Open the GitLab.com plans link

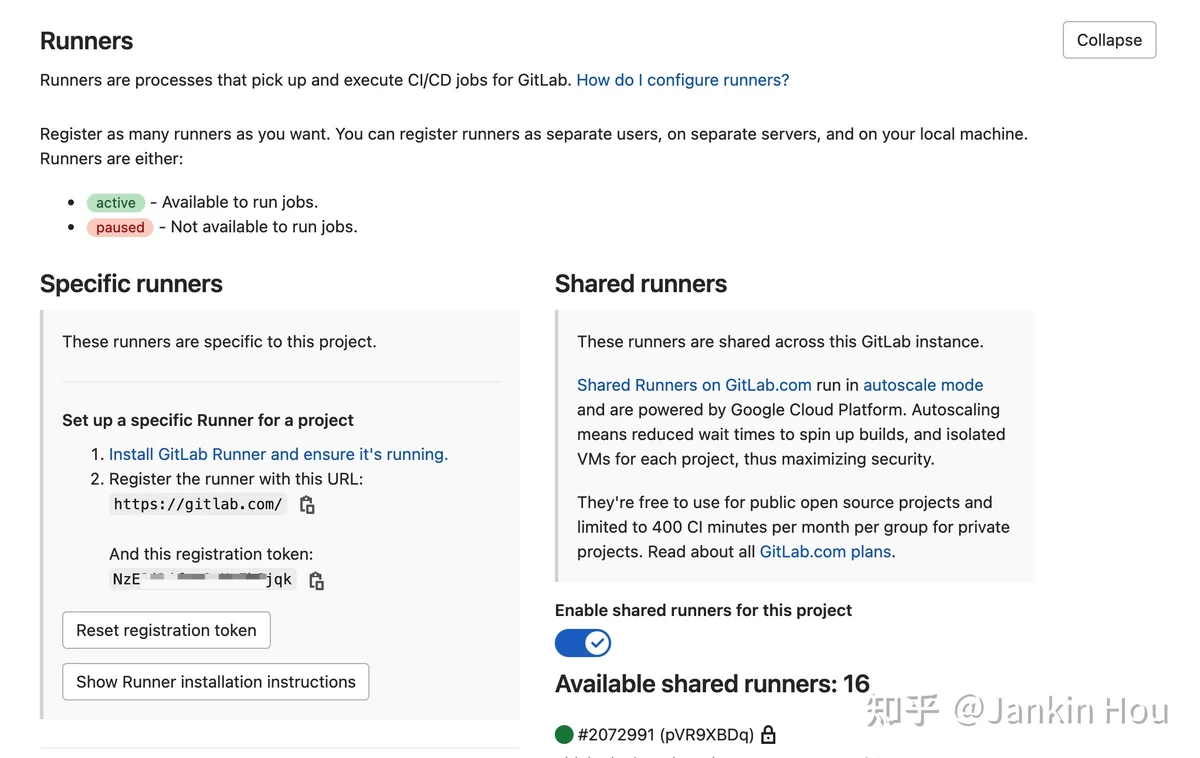825,552
